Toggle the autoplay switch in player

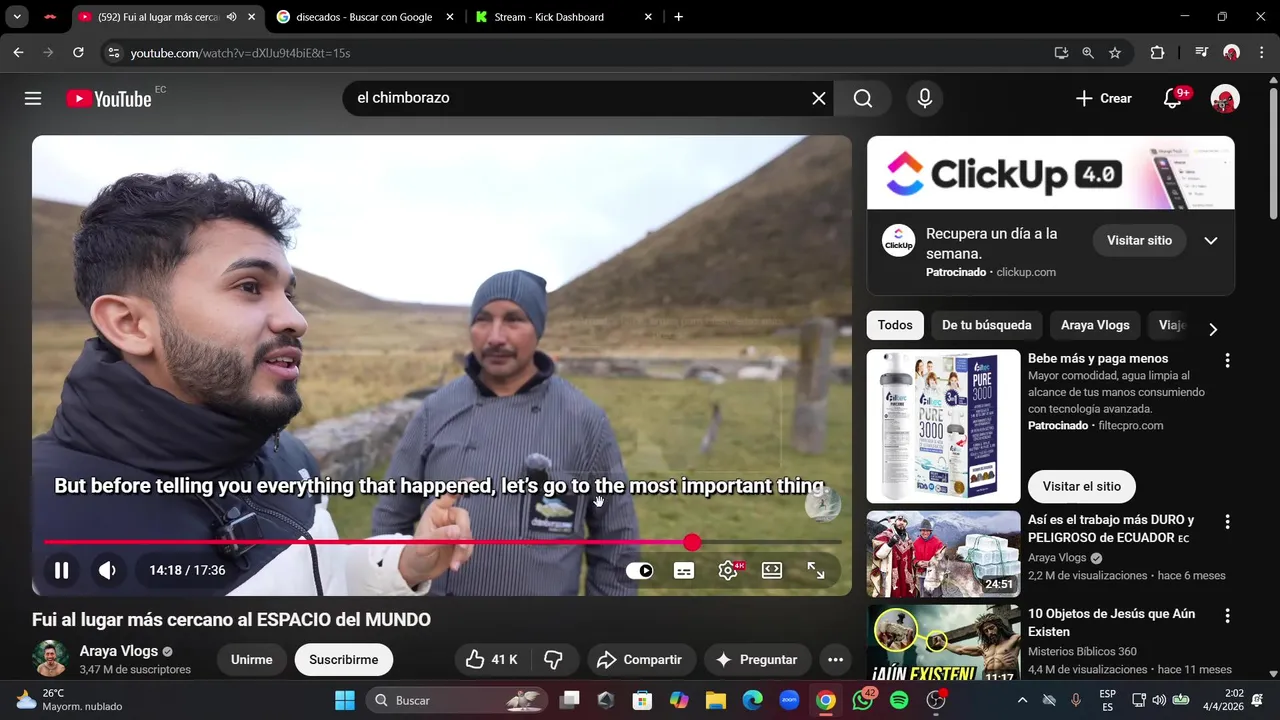pos(640,570)
